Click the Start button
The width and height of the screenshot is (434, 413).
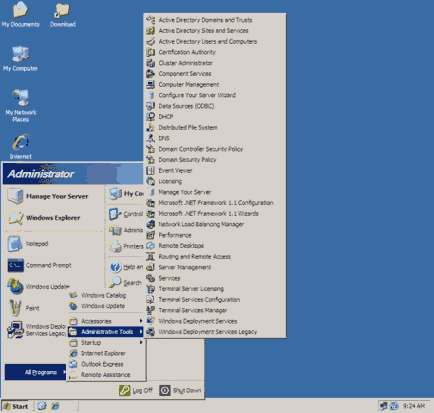15,406
